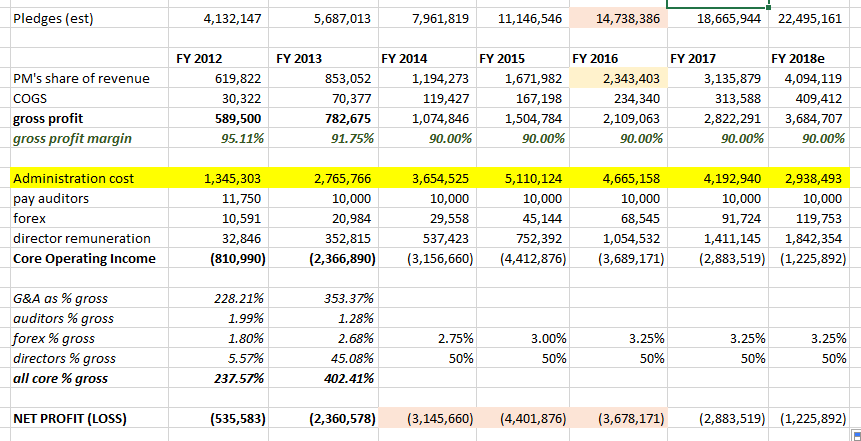Click the FY 2012 column header cell
This screenshot has height=441, width=861.
[x=207, y=59]
